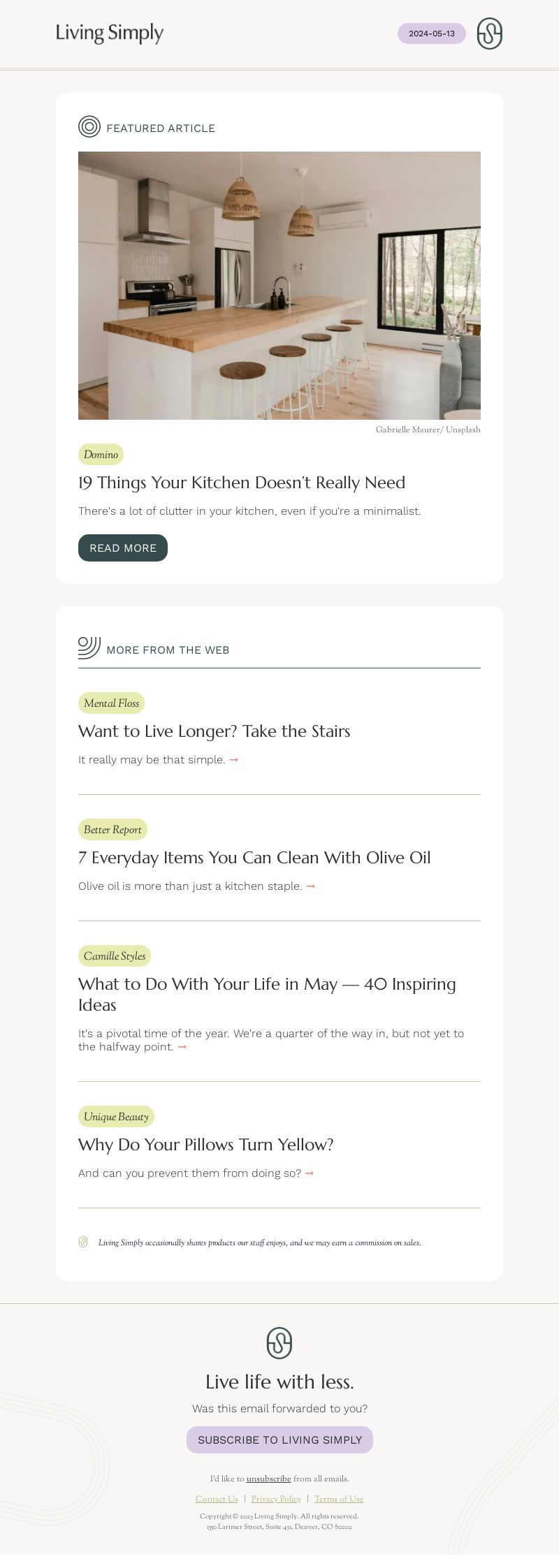Open '19 Things Your Kitchen Doesn't Really Need' headline
The width and height of the screenshot is (559, 1568).
pos(242,483)
